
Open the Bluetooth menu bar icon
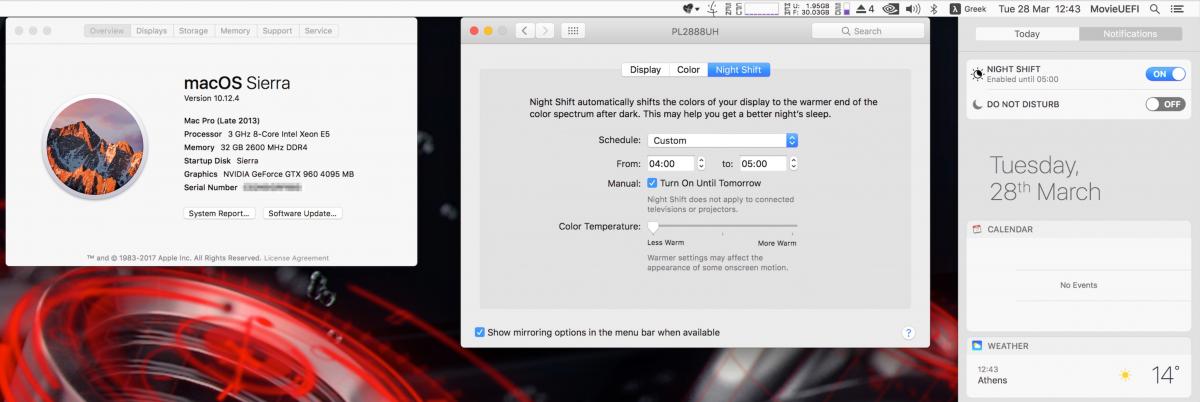click(x=934, y=8)
